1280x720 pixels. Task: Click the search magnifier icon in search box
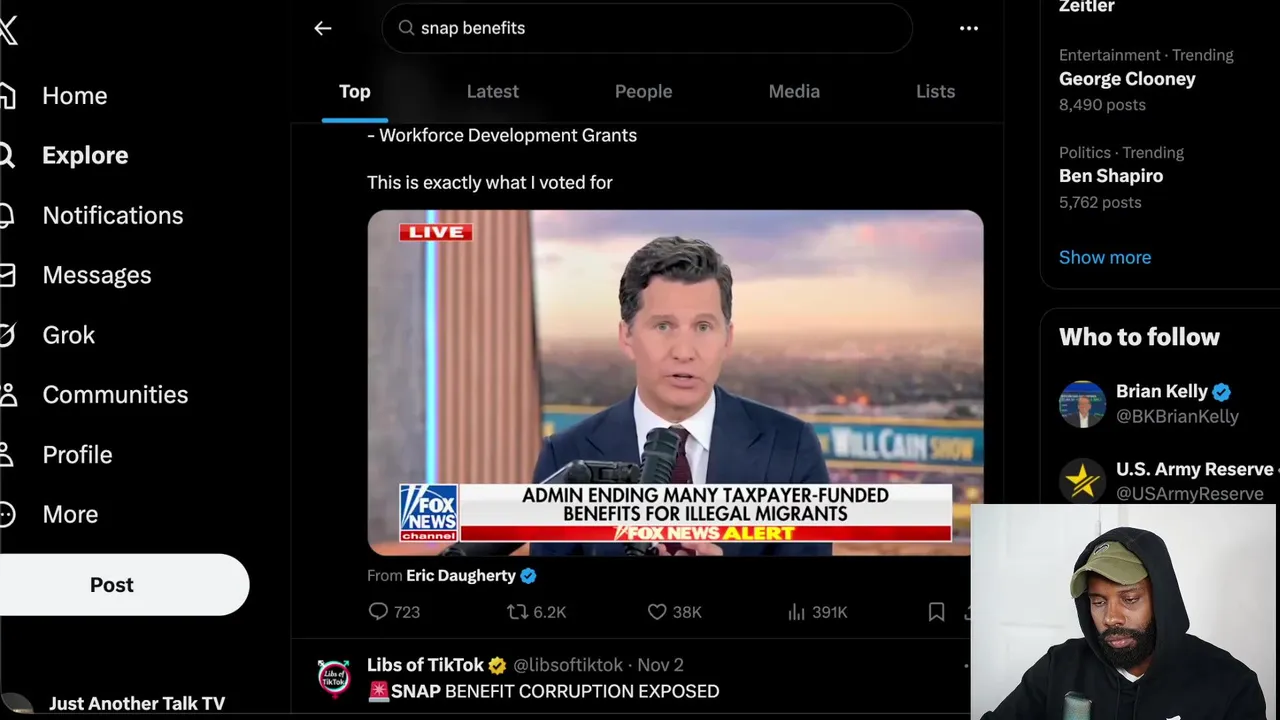point(406,28)
